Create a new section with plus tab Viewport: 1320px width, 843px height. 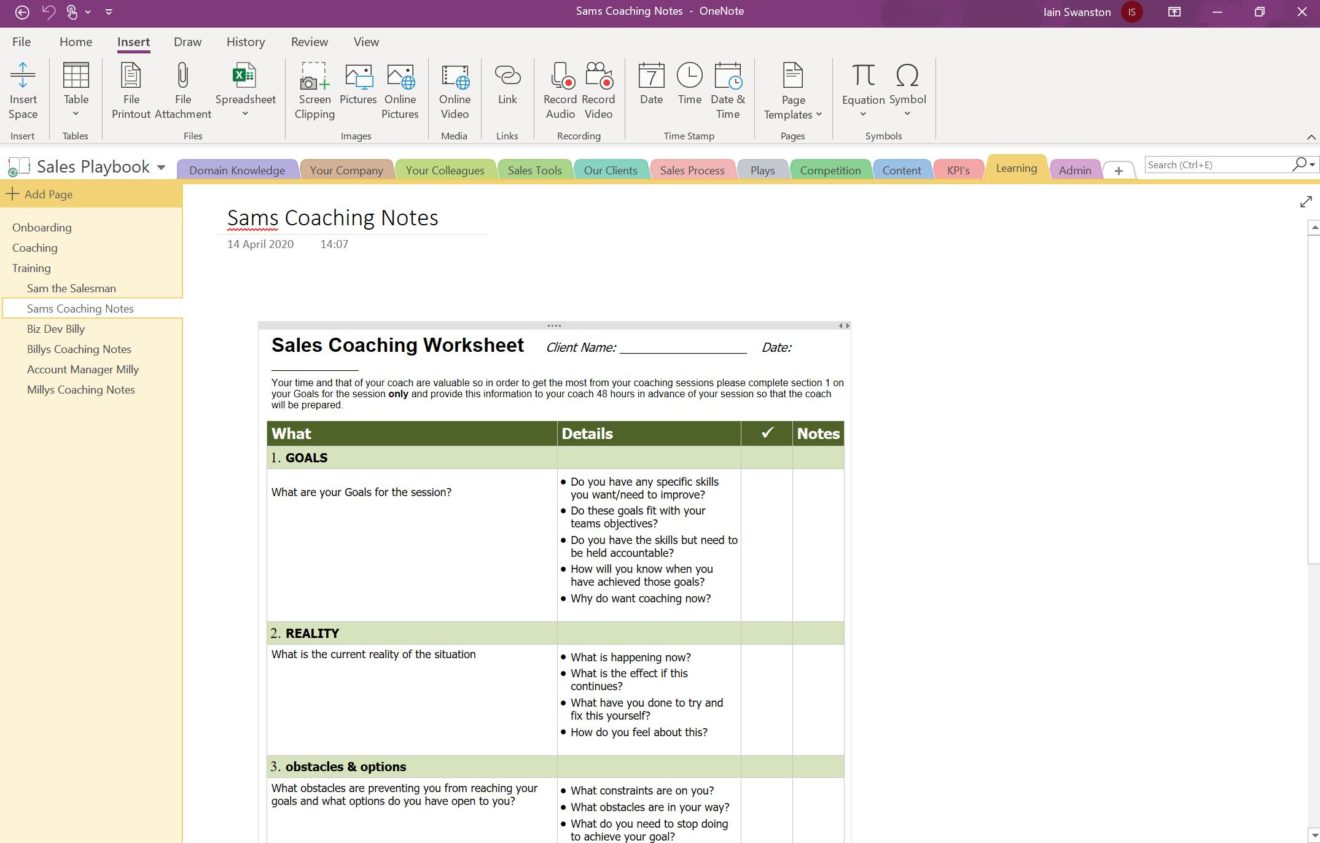tap(1119, 171)
